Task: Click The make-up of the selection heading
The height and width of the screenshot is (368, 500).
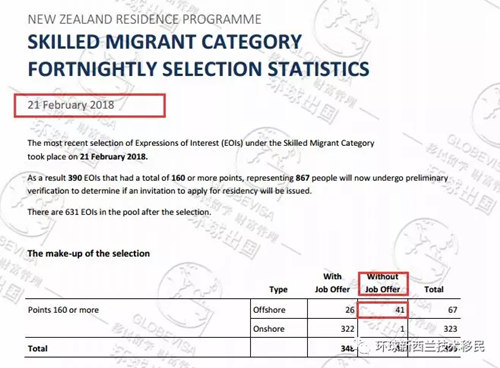Action: (x=89, y=254)
